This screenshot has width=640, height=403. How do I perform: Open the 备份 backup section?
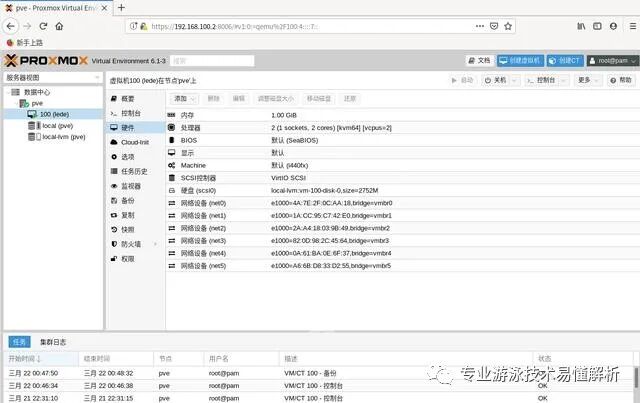coord(127,200)
